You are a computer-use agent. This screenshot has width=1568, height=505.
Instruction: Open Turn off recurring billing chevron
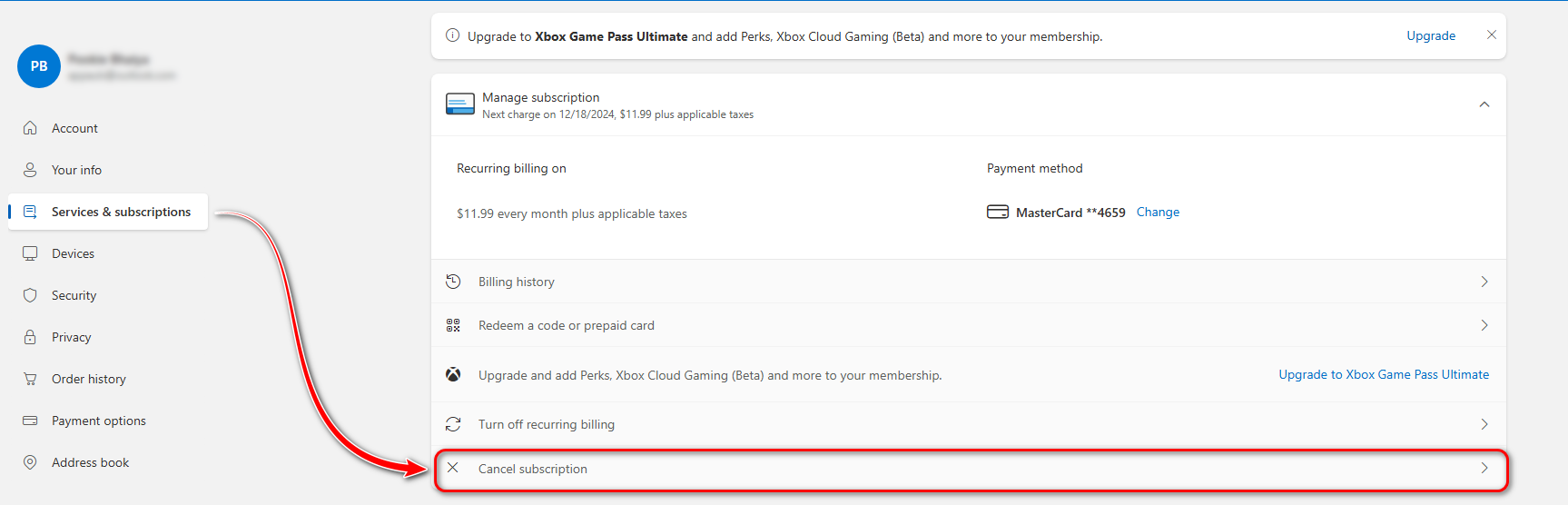1484,424
